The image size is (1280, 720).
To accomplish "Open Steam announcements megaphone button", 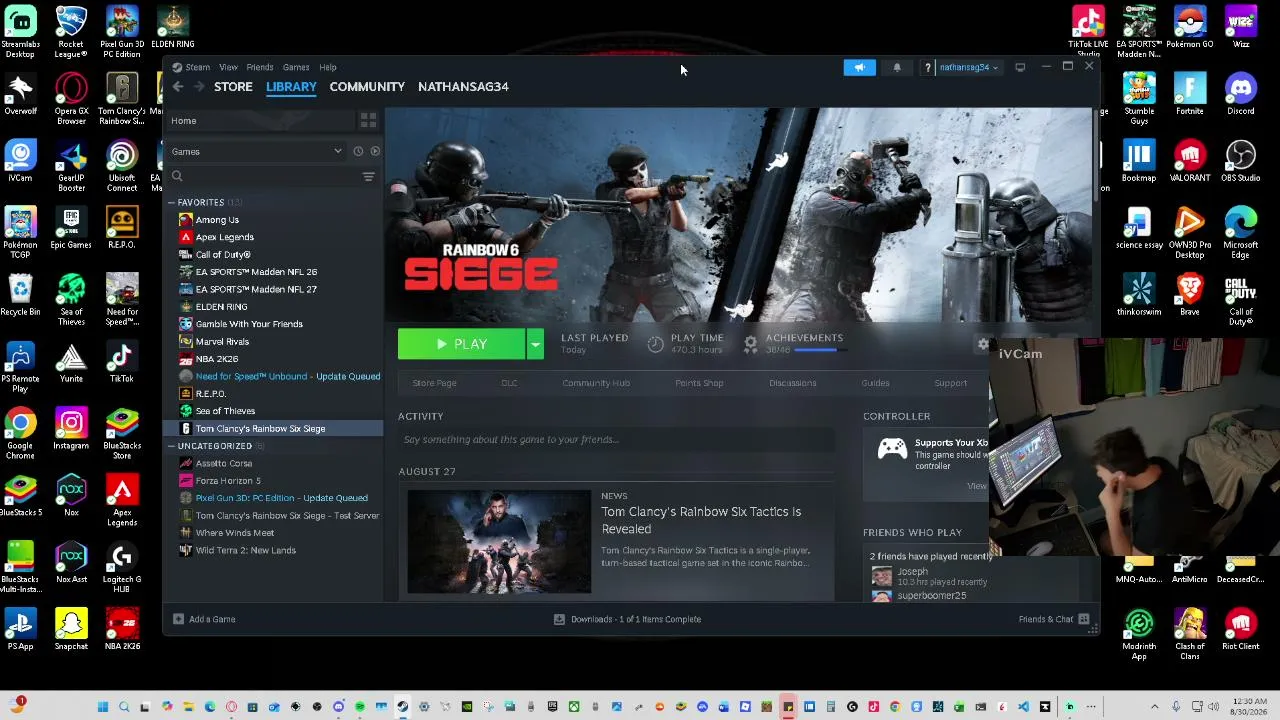I will pyautogui.click(x=859, y=67).
